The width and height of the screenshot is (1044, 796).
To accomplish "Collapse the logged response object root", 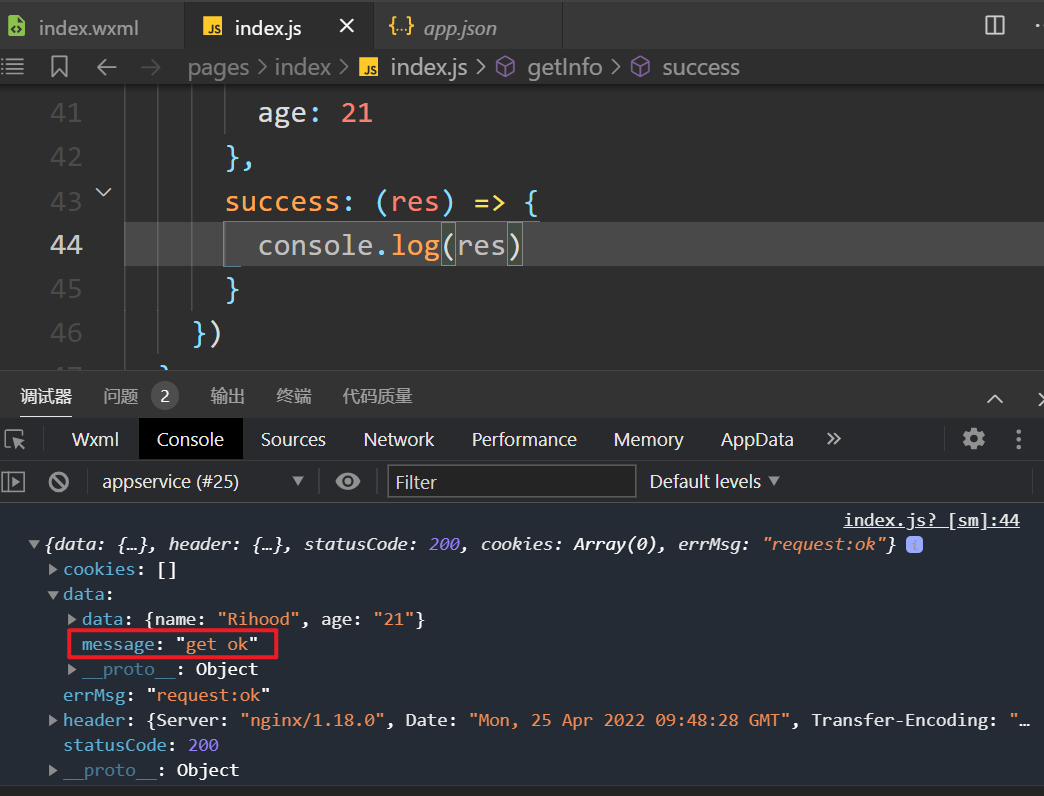I will [34, 544].
